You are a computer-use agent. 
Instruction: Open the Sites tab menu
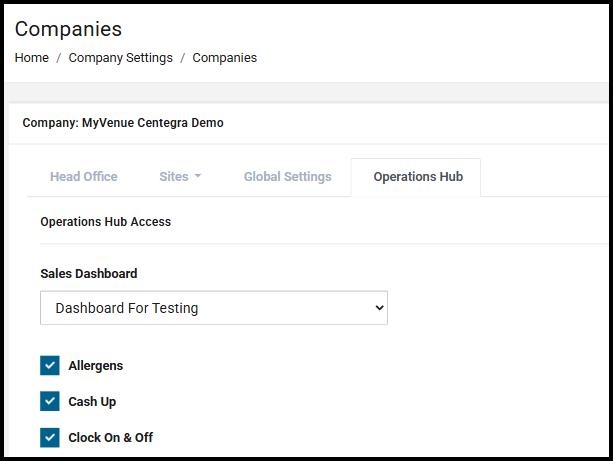179,177
